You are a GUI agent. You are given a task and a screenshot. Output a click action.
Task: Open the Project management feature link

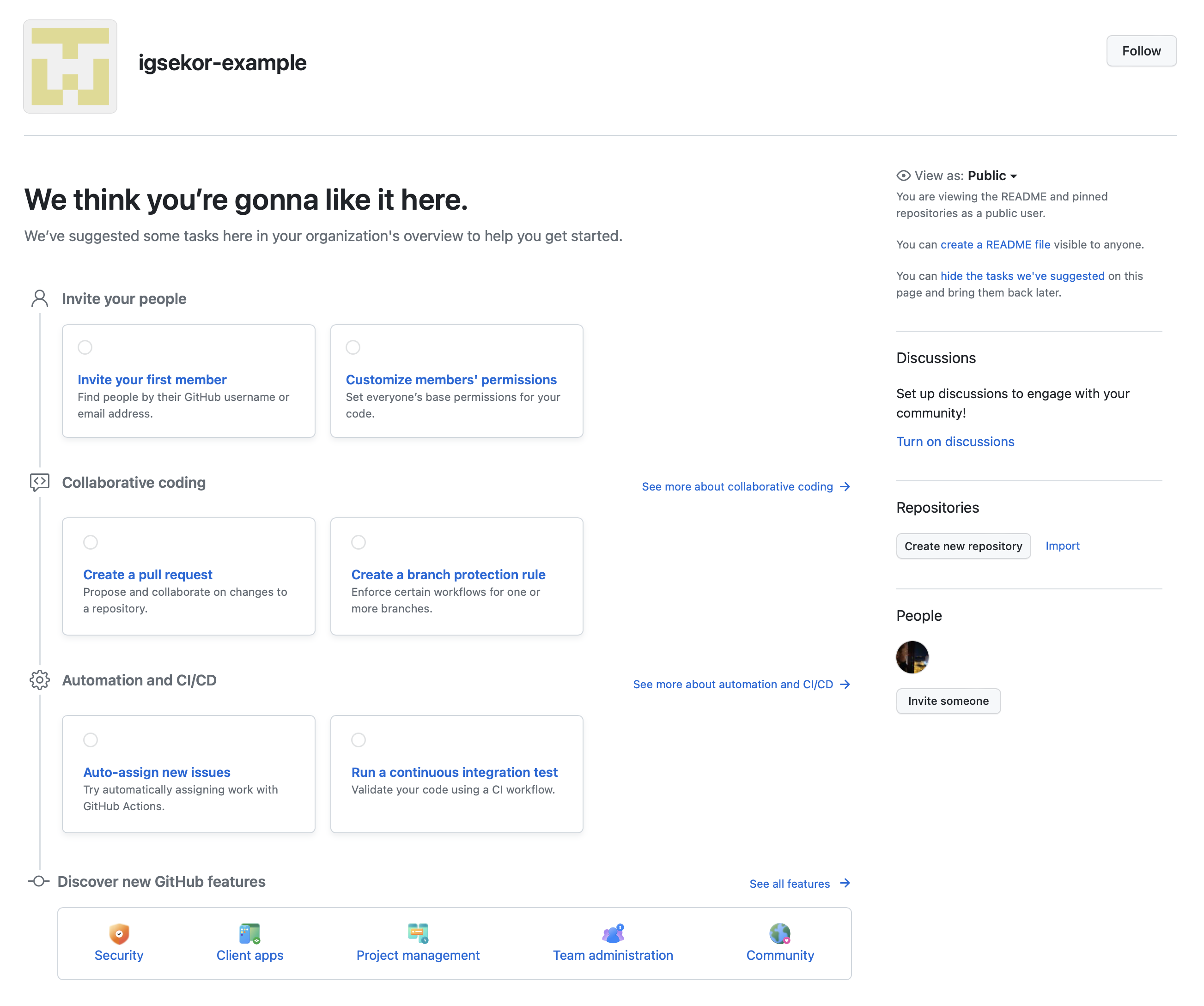[x=418, y=956]
